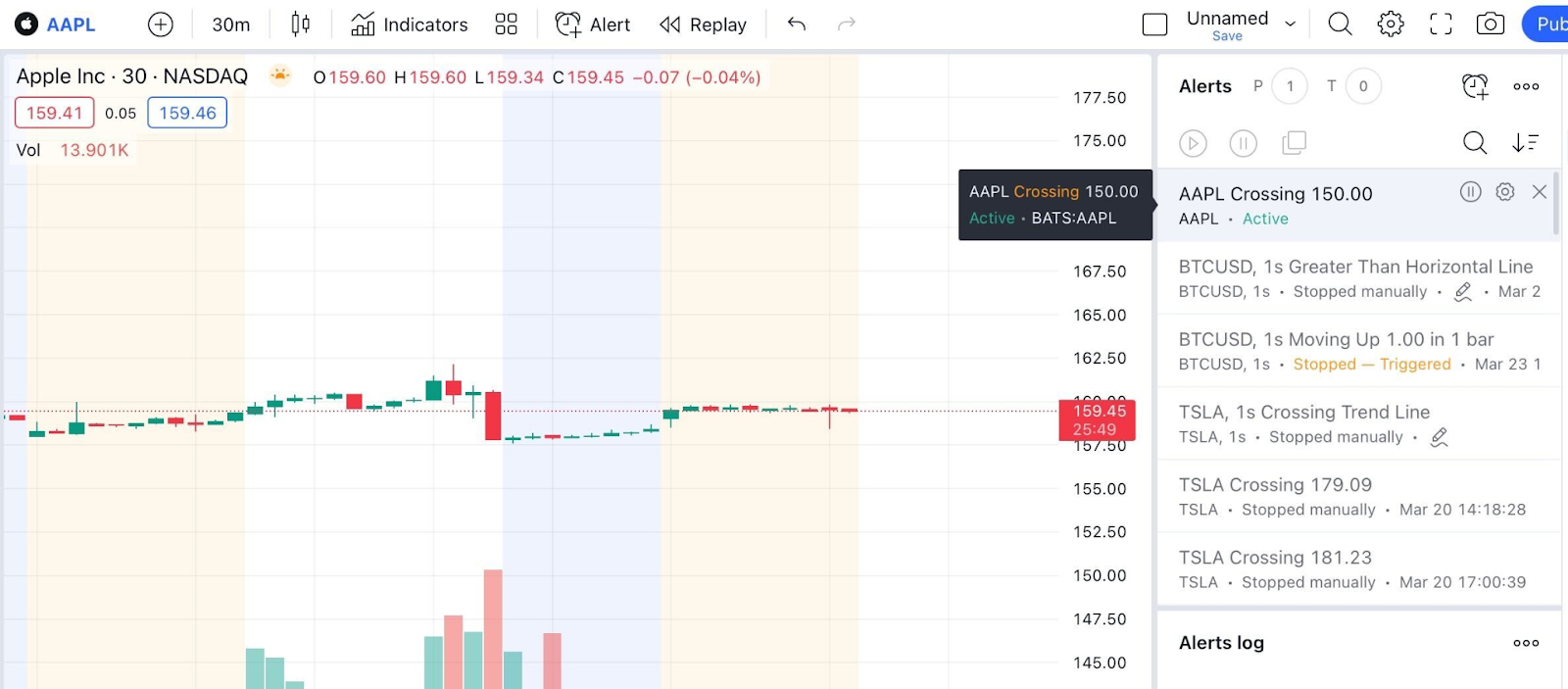
Task: Stop all alerts with the pause button
Action: pyautogui.click(x=1243, y=143)
